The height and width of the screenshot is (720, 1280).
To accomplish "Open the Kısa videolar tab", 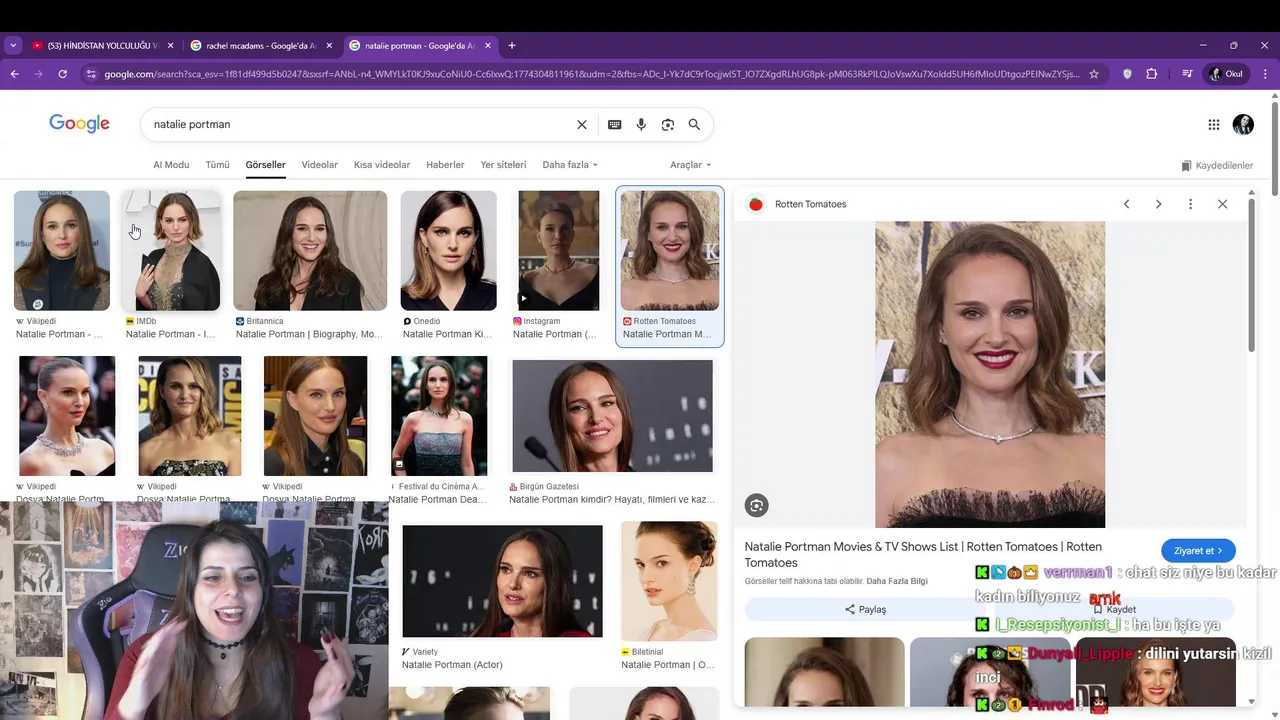I will (382, 165).
